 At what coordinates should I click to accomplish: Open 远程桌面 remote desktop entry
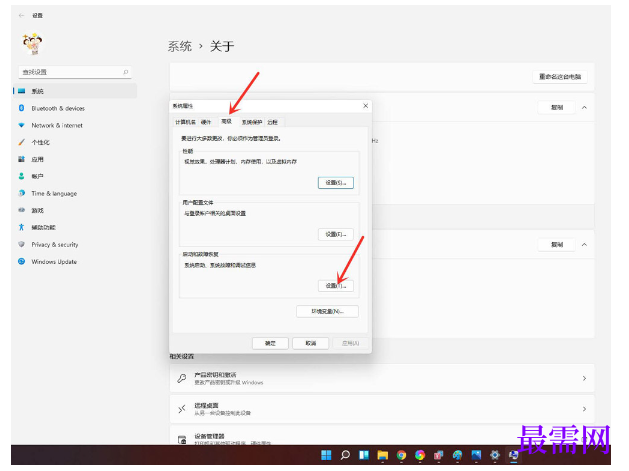[x=382, y=409]
